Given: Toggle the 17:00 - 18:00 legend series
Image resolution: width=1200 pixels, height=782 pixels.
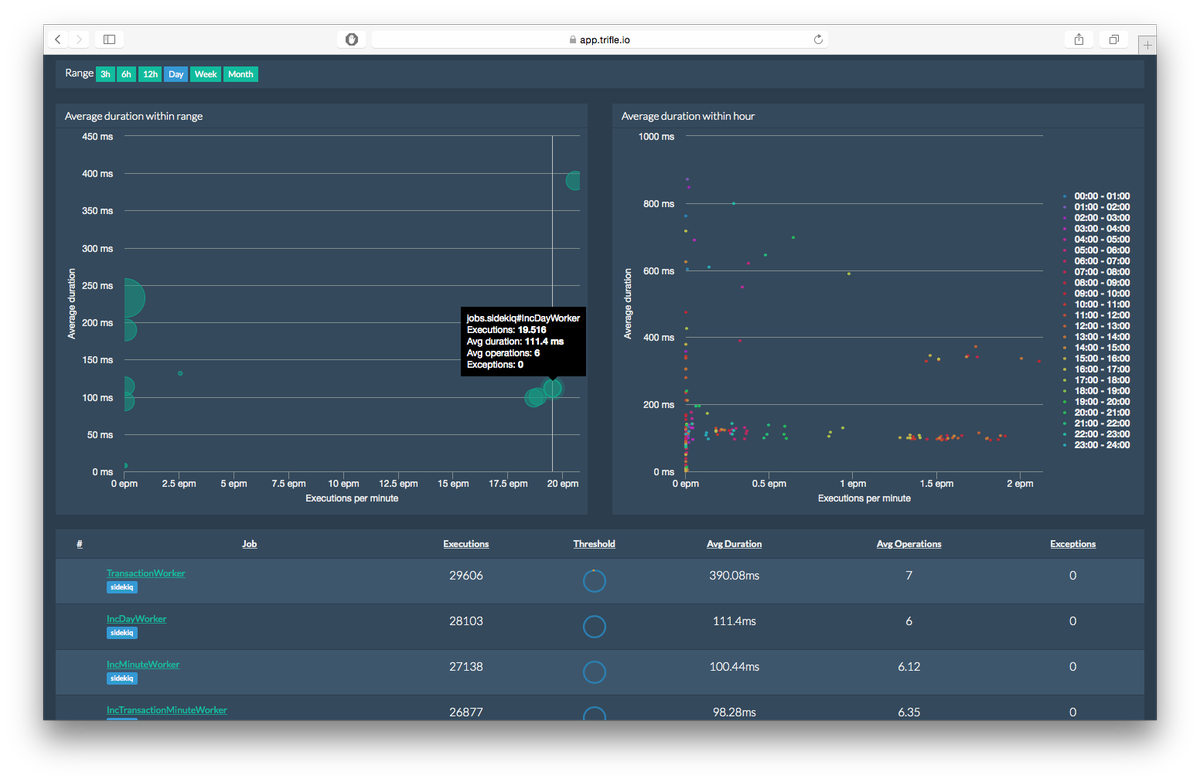Looking at the screenshot, I should point(1096,380).
